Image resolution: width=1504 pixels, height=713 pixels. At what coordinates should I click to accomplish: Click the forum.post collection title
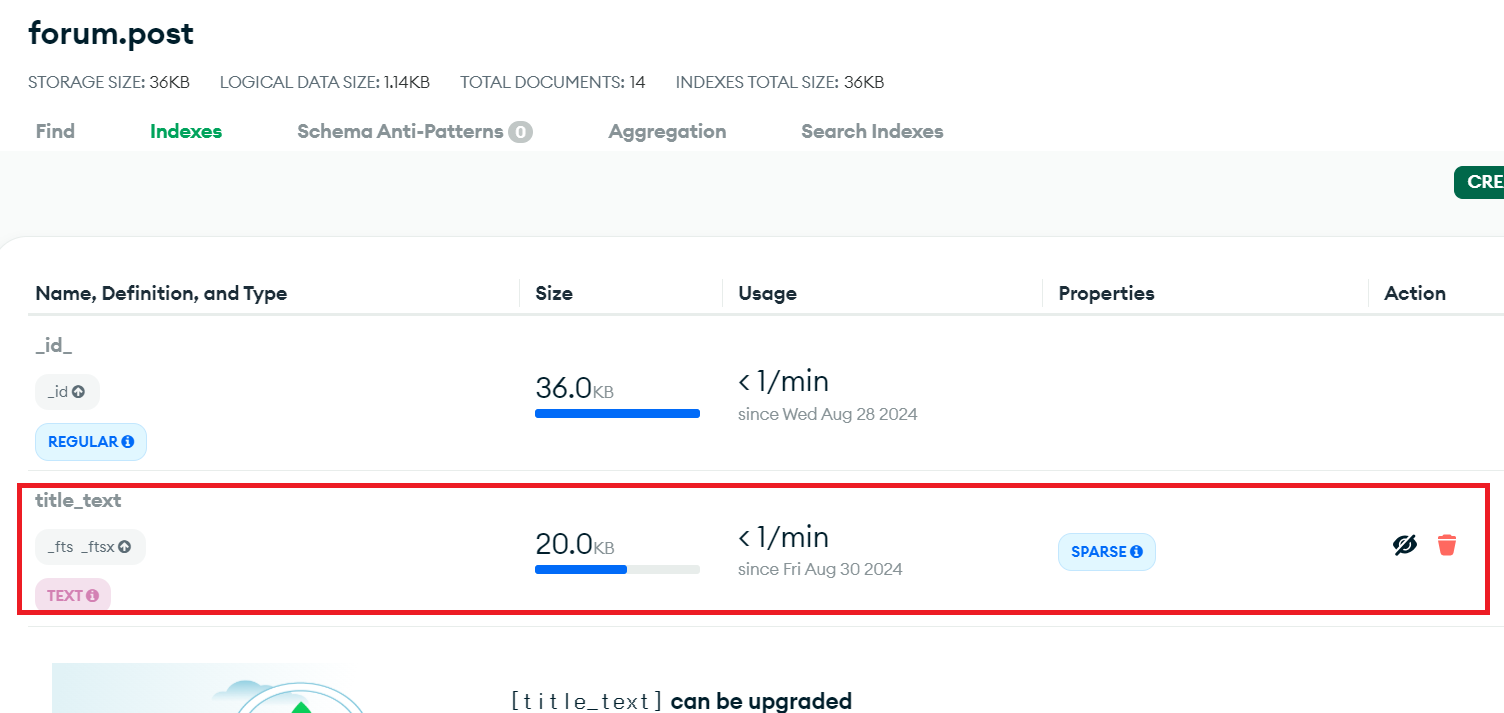pyautogui.click(x=111, y=34)
